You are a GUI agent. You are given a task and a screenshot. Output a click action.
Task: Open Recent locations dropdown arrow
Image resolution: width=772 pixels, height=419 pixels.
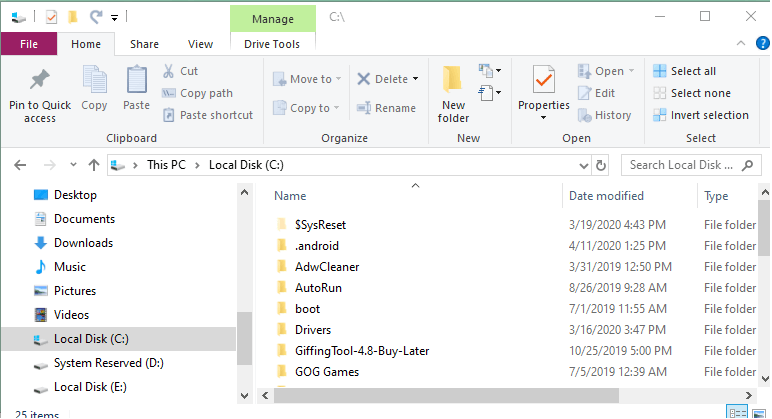[73, 164]
